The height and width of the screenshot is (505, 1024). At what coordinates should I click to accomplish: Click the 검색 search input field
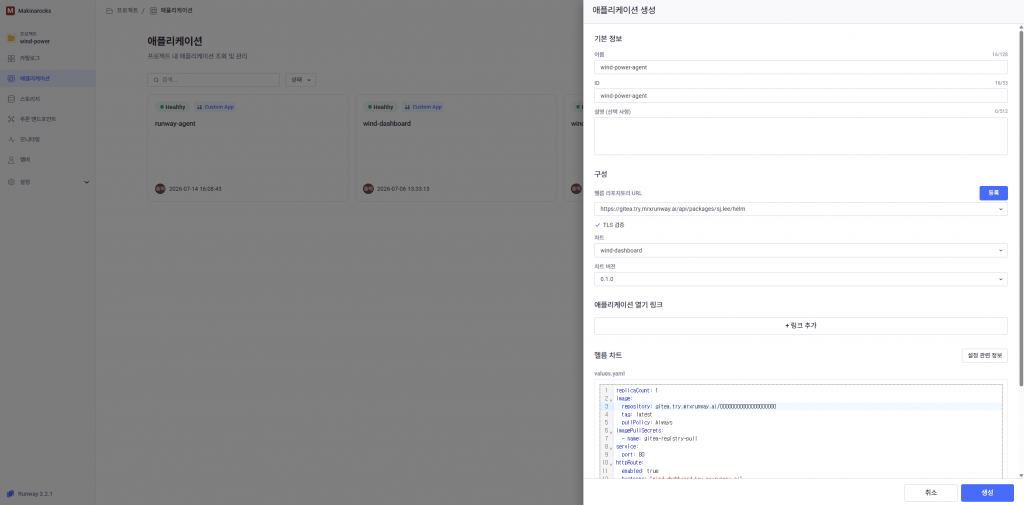(214, 80)
